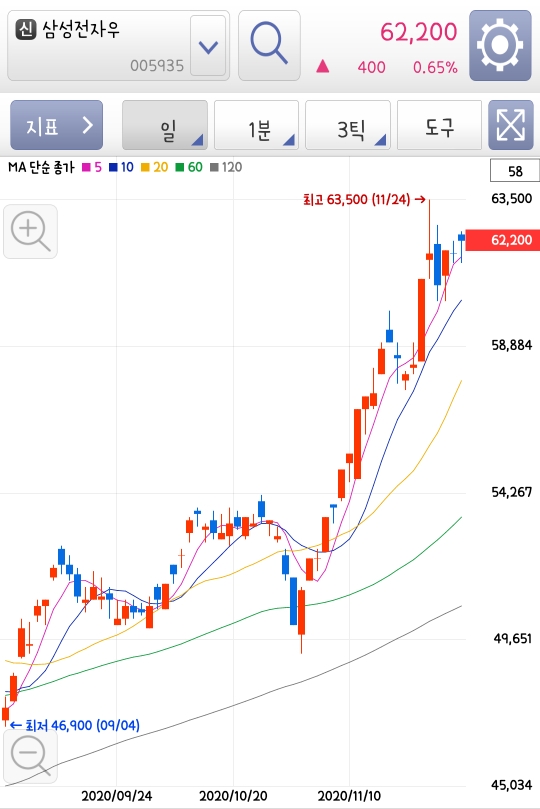Click the 58,884 price axis label
Screen dimensions: 540x809
tap(512, 345)
